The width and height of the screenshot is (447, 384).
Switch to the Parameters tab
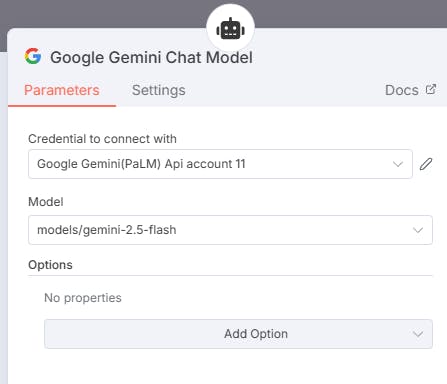62,90
